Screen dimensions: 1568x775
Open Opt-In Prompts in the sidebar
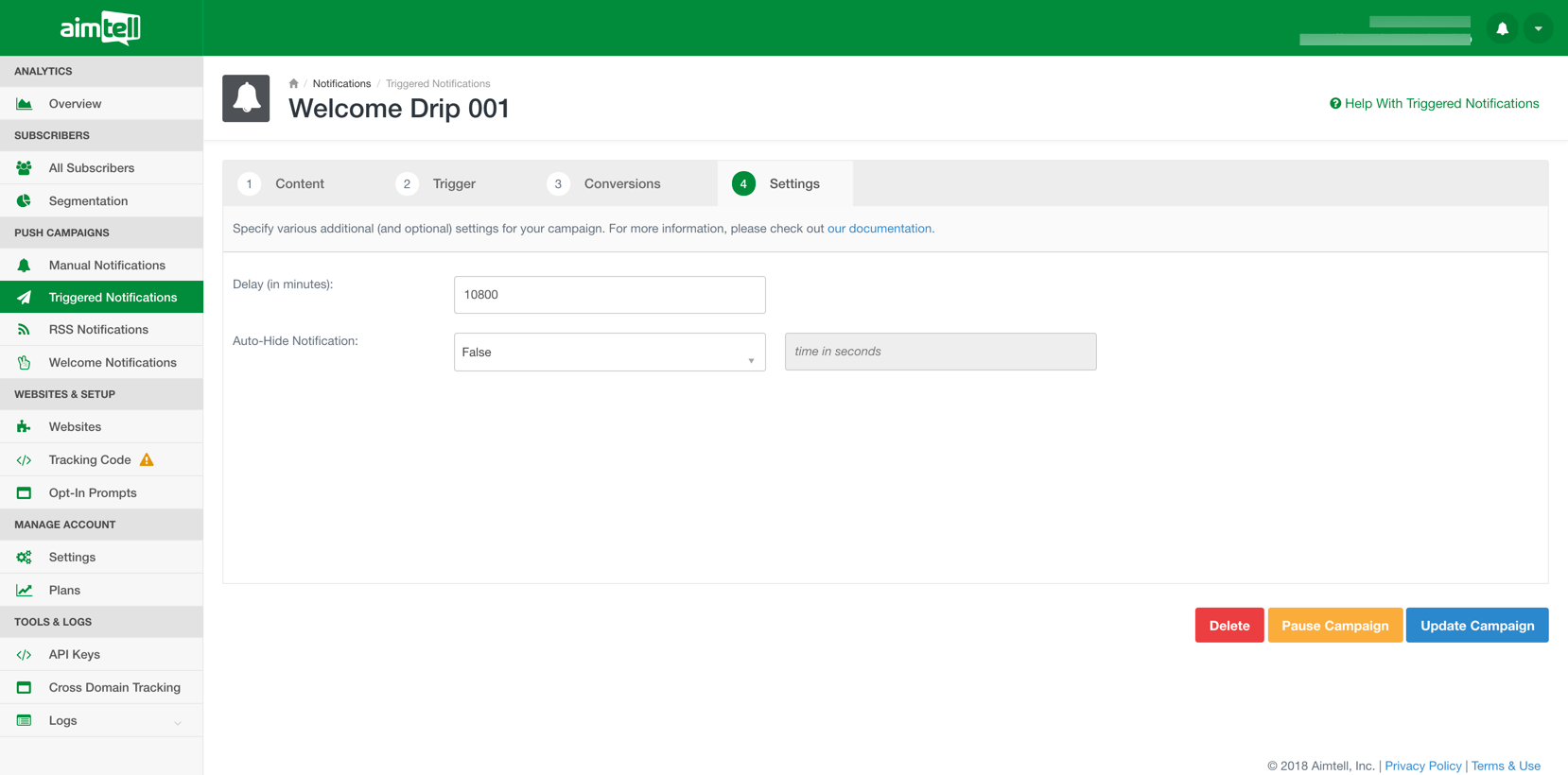pyautogui.click(x=101, y=493)
